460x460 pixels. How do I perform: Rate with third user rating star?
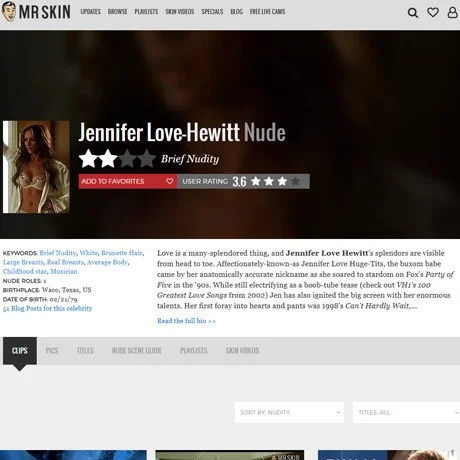point(282,181)
